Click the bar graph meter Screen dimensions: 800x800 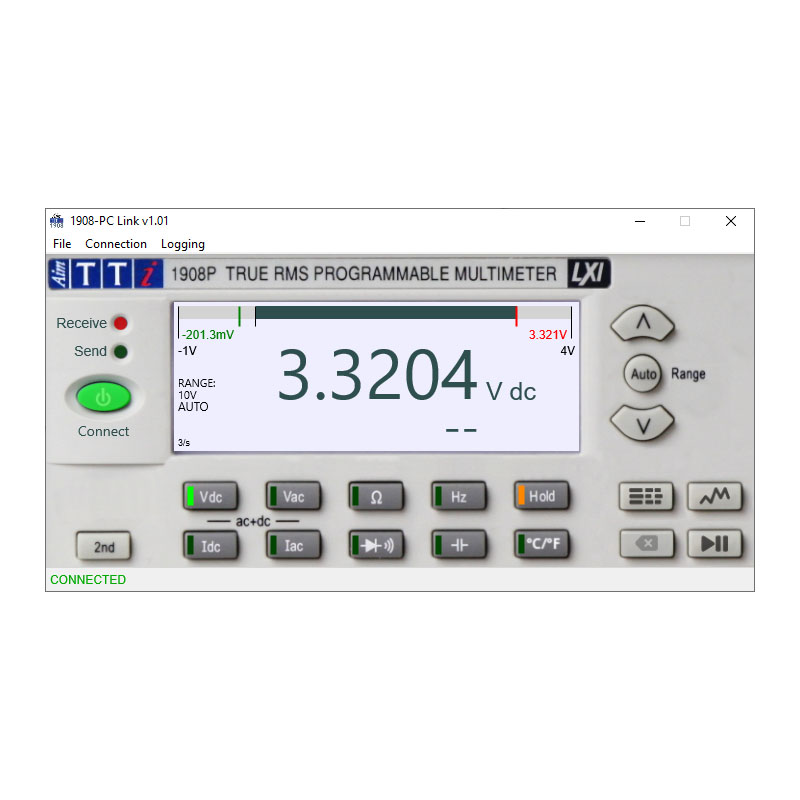click(x=375, y=314)
